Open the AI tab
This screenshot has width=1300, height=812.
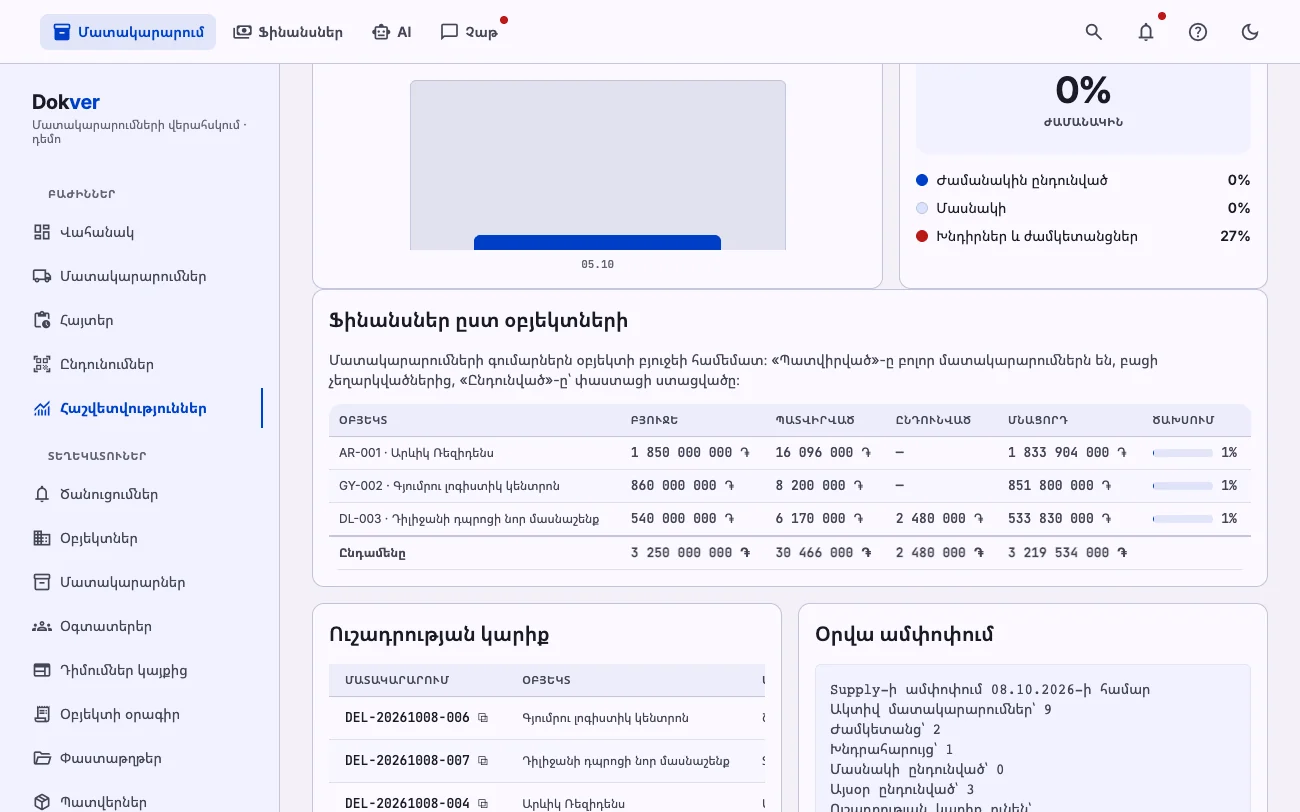click(392, 32)
